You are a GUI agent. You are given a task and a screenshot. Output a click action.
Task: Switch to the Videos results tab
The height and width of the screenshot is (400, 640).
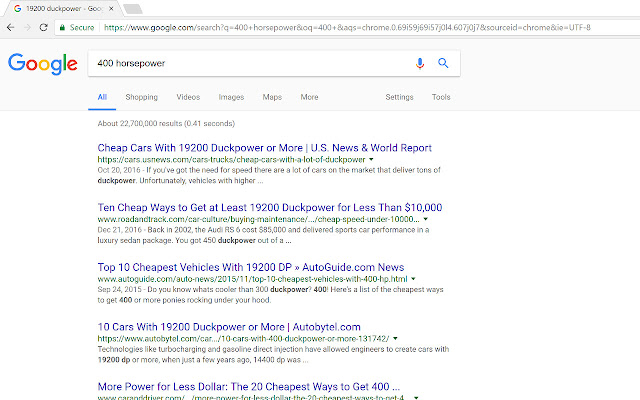188,97
